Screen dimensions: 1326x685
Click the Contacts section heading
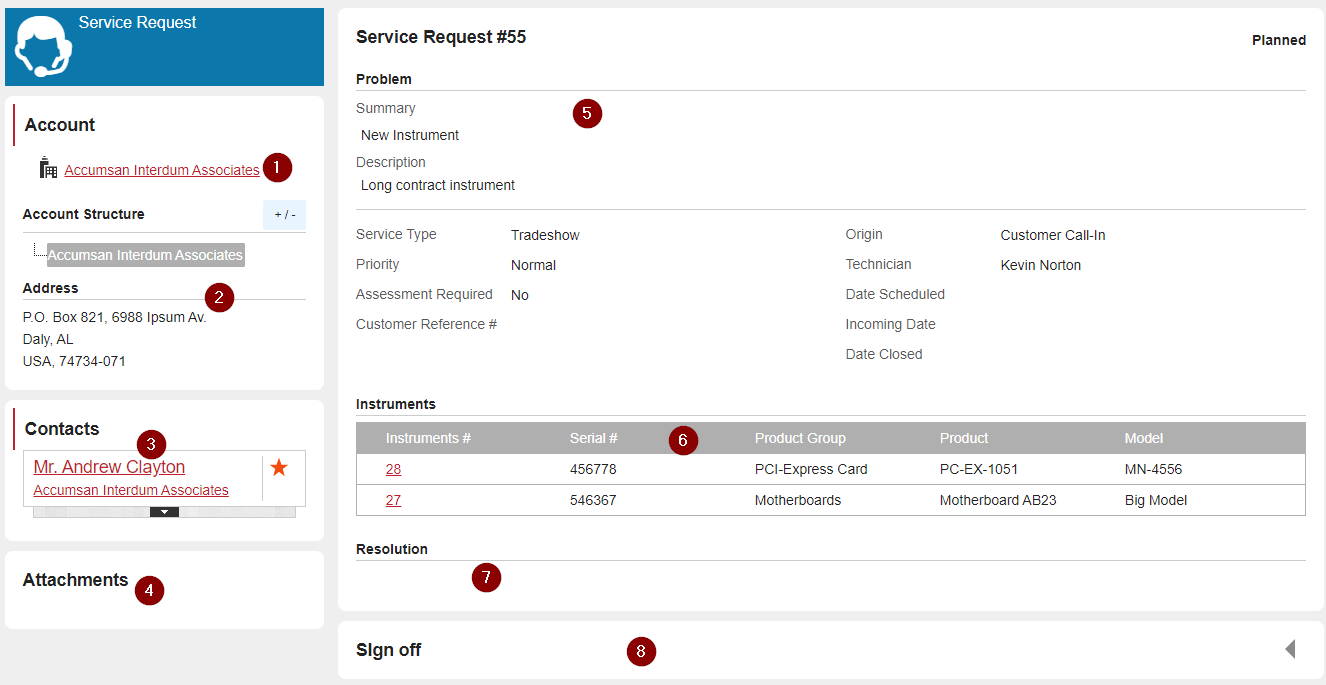62,429
